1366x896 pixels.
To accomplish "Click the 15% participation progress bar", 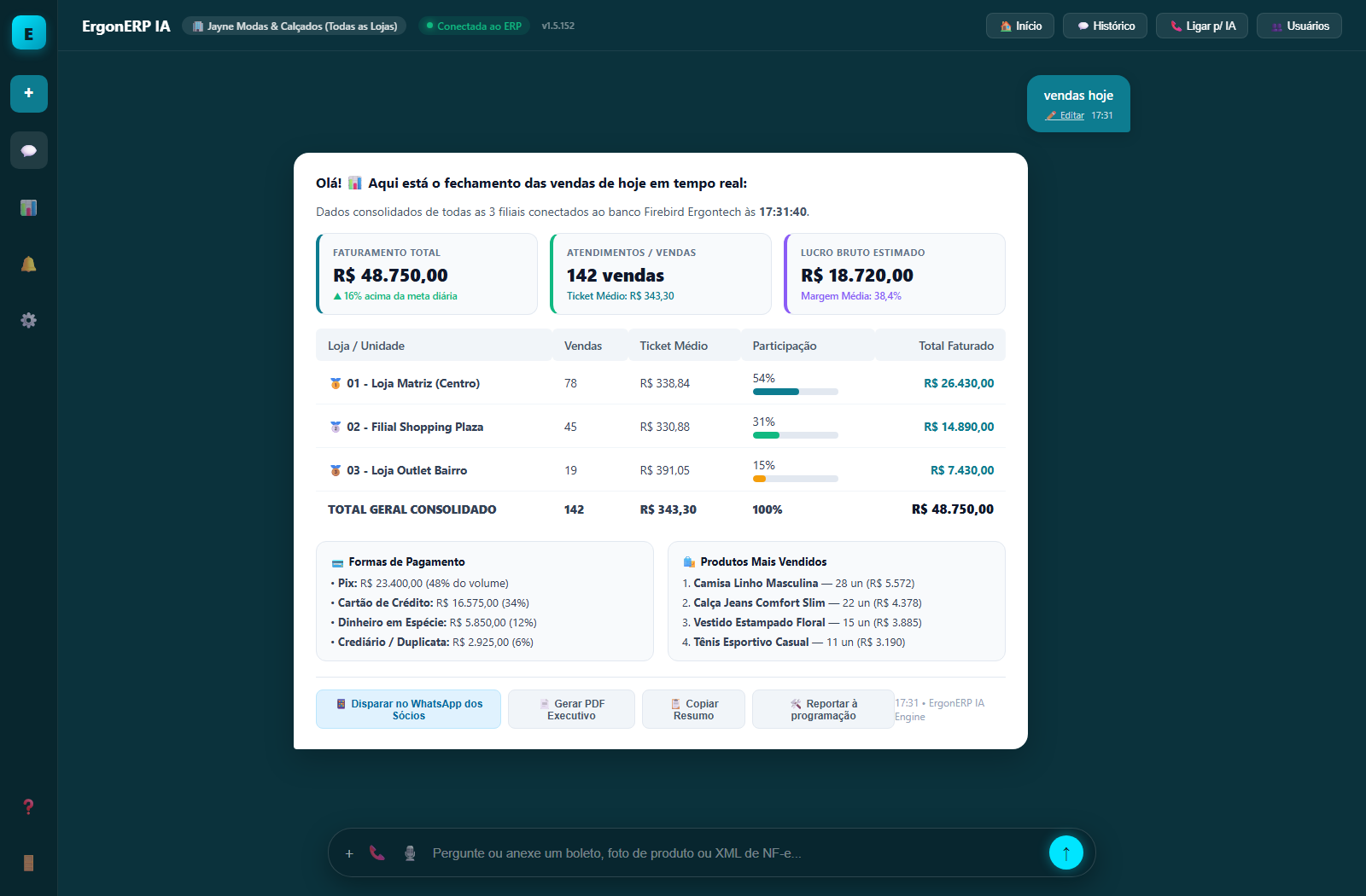I will pyautogui.click(x=796, y=479).
